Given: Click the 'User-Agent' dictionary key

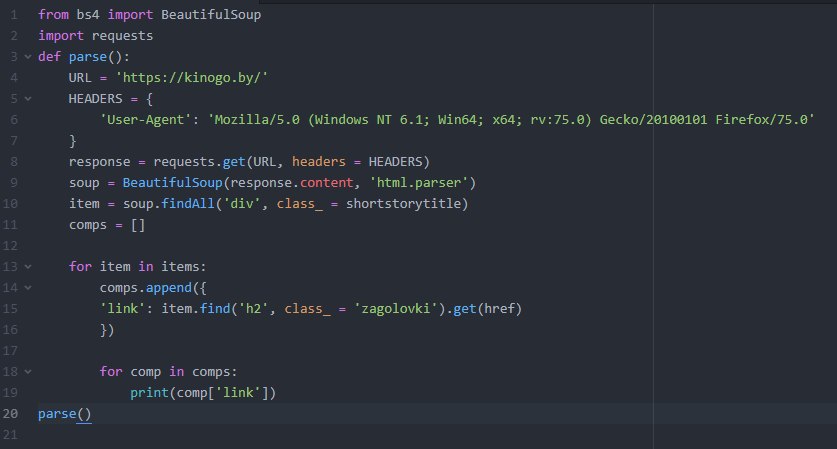Looking at the screenshot, I should coord(145,120).
